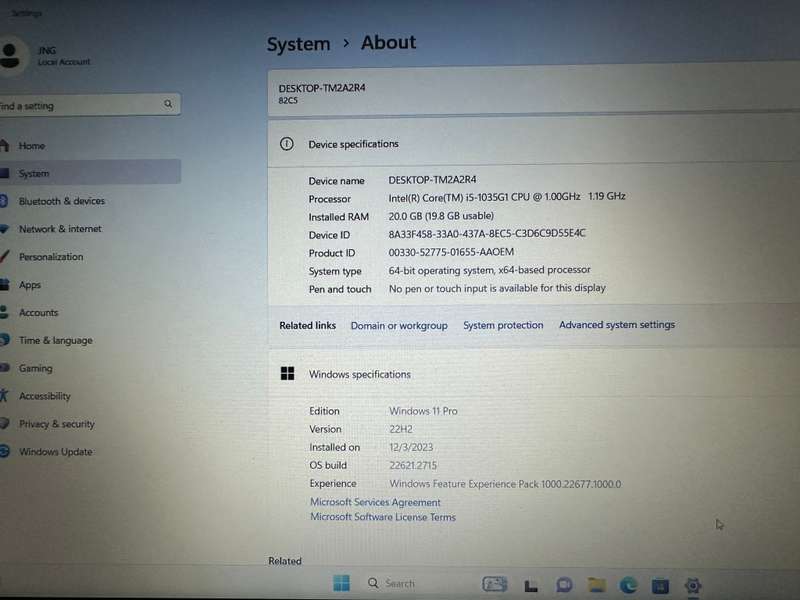Click the user profile avatar

click(10, 55)
